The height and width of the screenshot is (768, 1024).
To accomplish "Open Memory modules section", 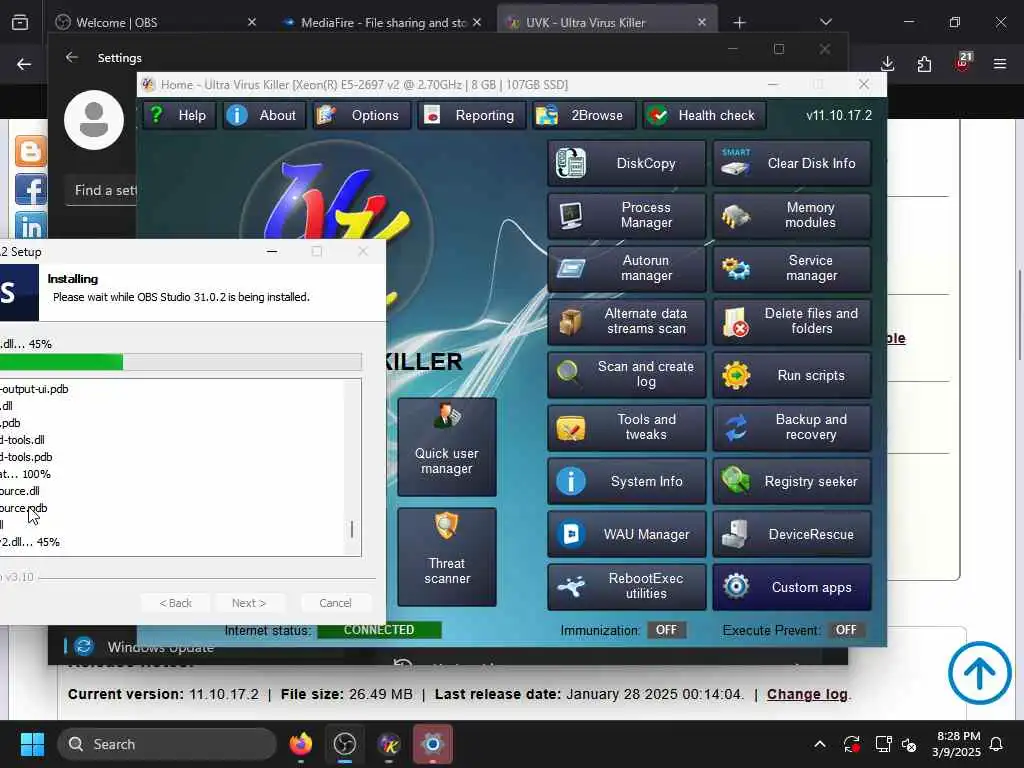I will (792, 216).
